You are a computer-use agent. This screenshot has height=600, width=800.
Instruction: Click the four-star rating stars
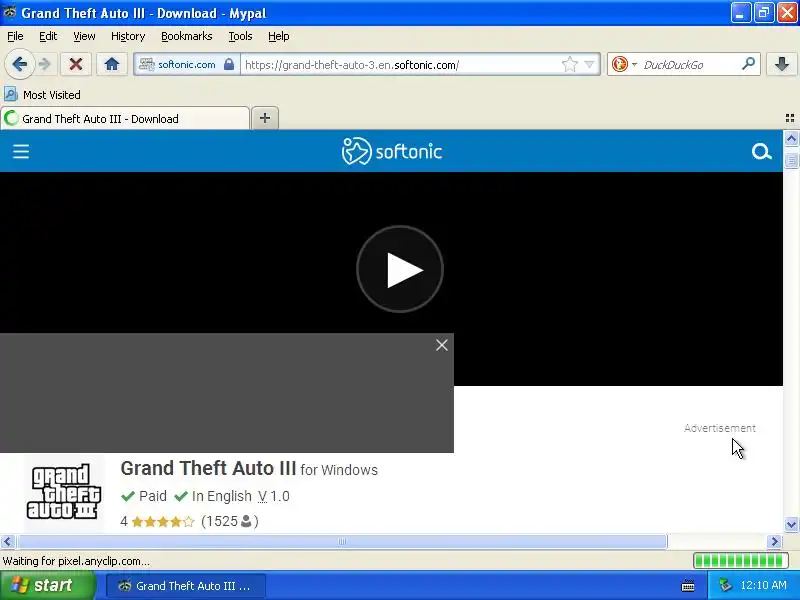point(163,521)
